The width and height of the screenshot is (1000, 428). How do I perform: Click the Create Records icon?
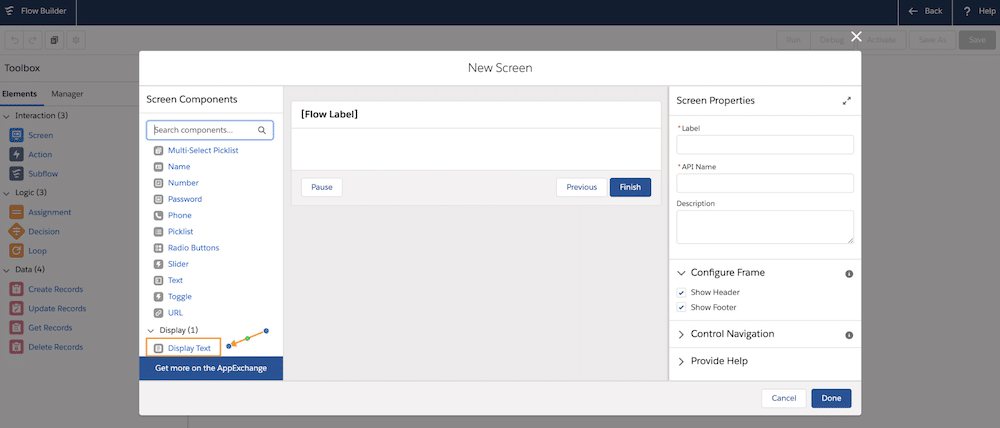[x=17, y=289]
